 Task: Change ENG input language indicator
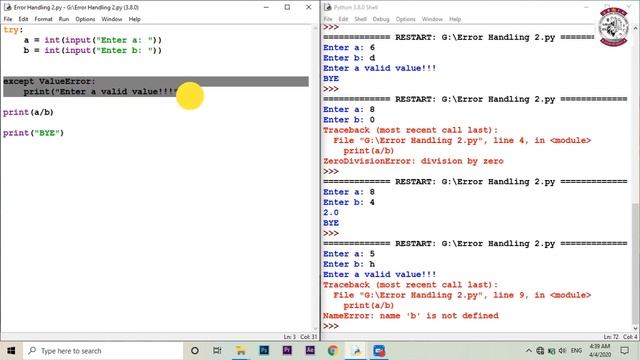576,351
